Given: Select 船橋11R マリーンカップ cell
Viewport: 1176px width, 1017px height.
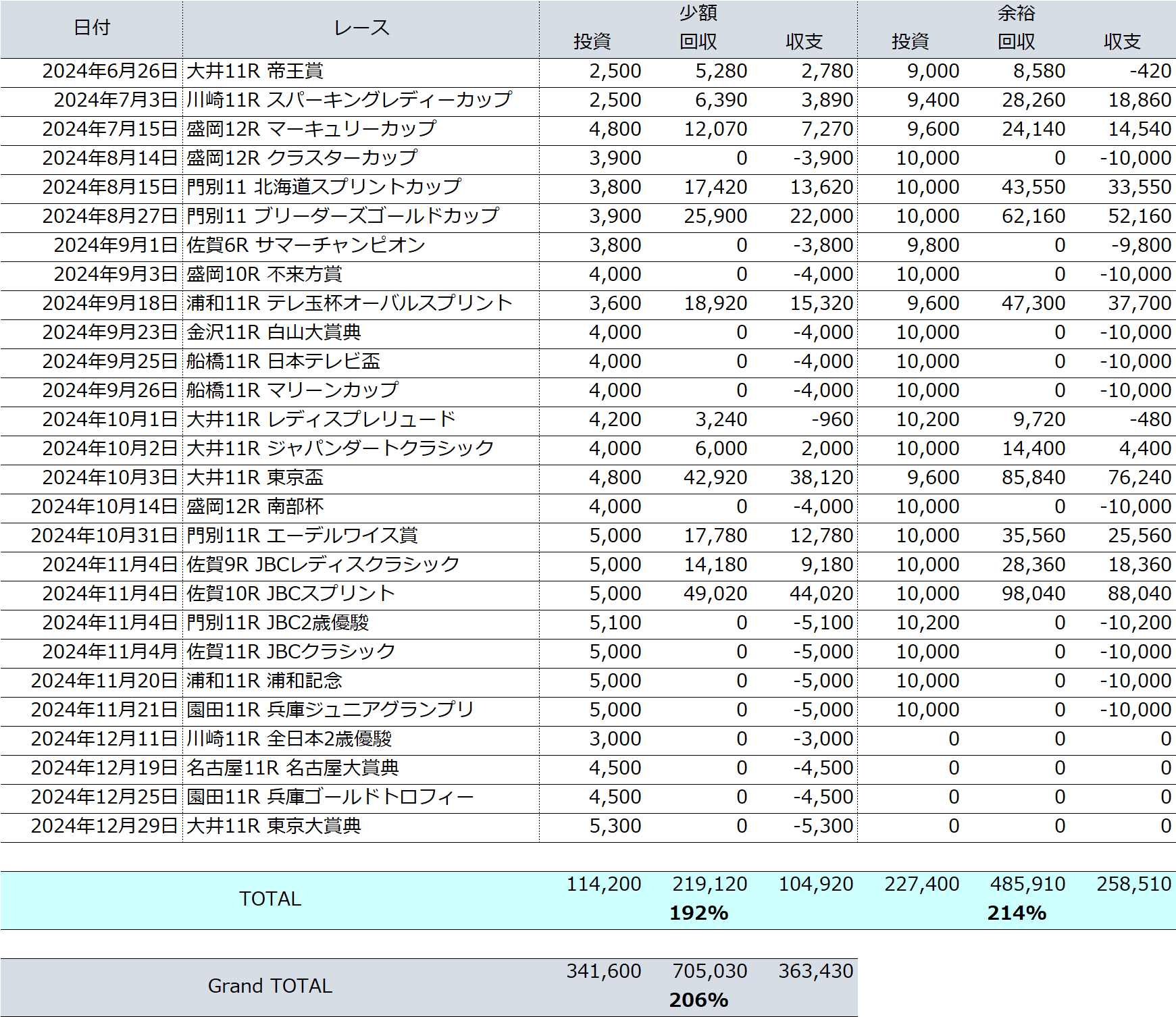Looking at the screenshot, I should [x=292, y=390].
